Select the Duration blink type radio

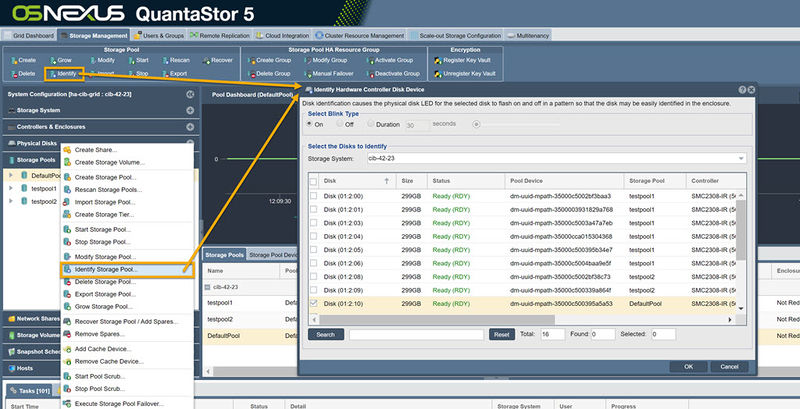pyautogui.click(x=370, y=124)
